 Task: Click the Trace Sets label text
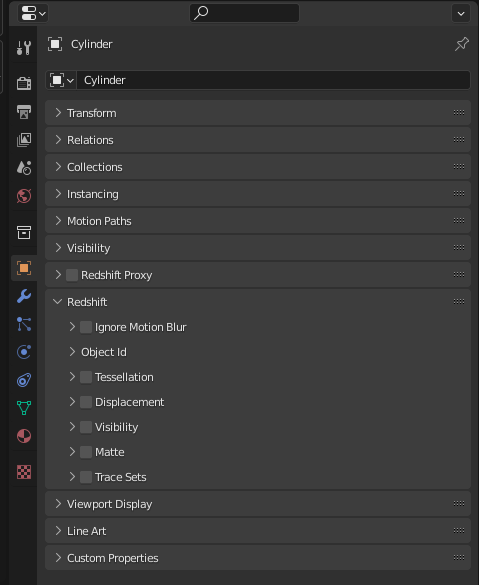[x=120, y=477]
